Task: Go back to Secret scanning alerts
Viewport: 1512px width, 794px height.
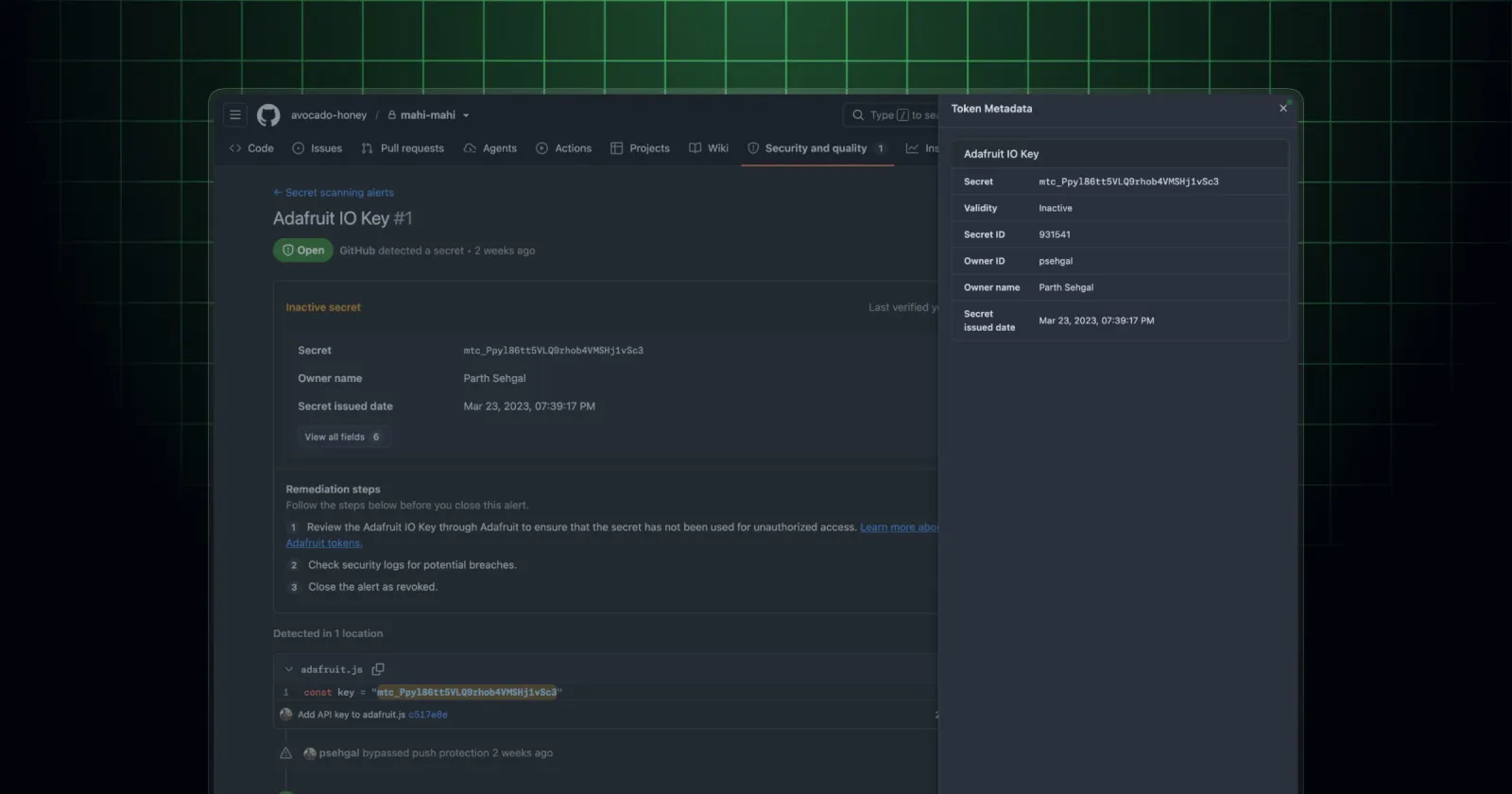Action: tap(334, 193)
